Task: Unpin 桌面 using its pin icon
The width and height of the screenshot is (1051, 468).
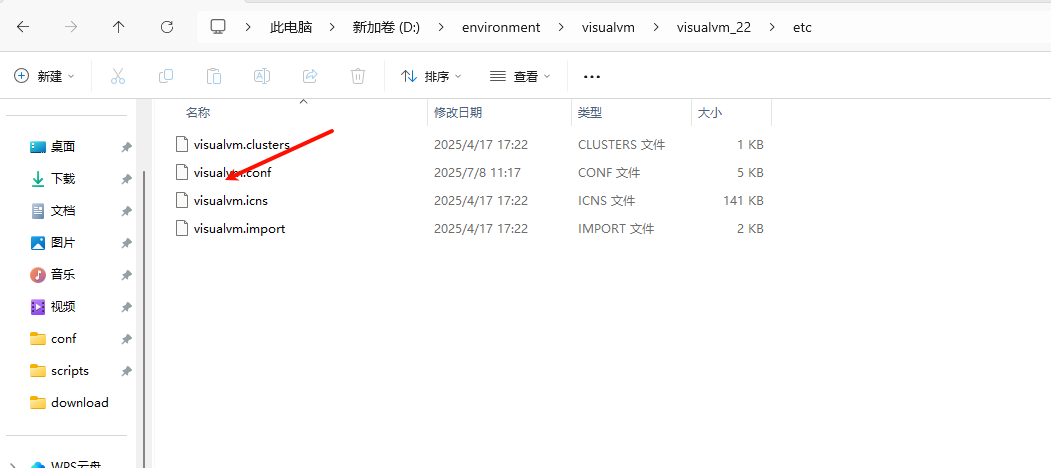Action: tap(126, 148)
